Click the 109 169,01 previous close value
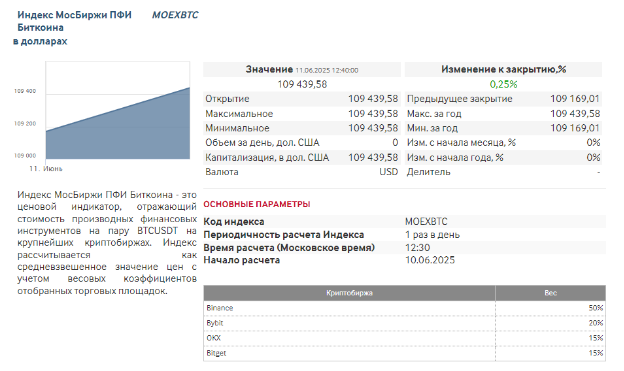Screen dimensions: 624x371 pos(575,99)
